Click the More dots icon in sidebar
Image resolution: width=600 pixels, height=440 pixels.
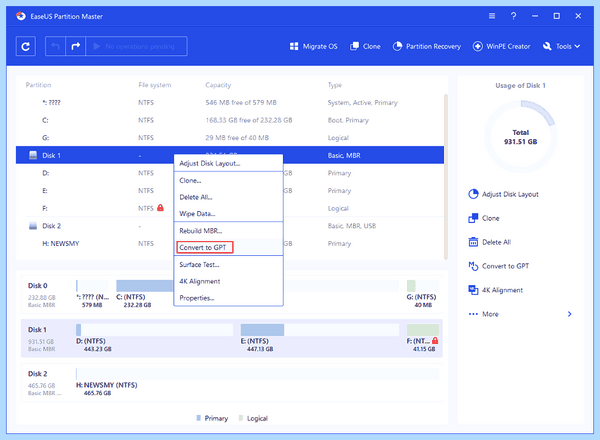point(473,314)
